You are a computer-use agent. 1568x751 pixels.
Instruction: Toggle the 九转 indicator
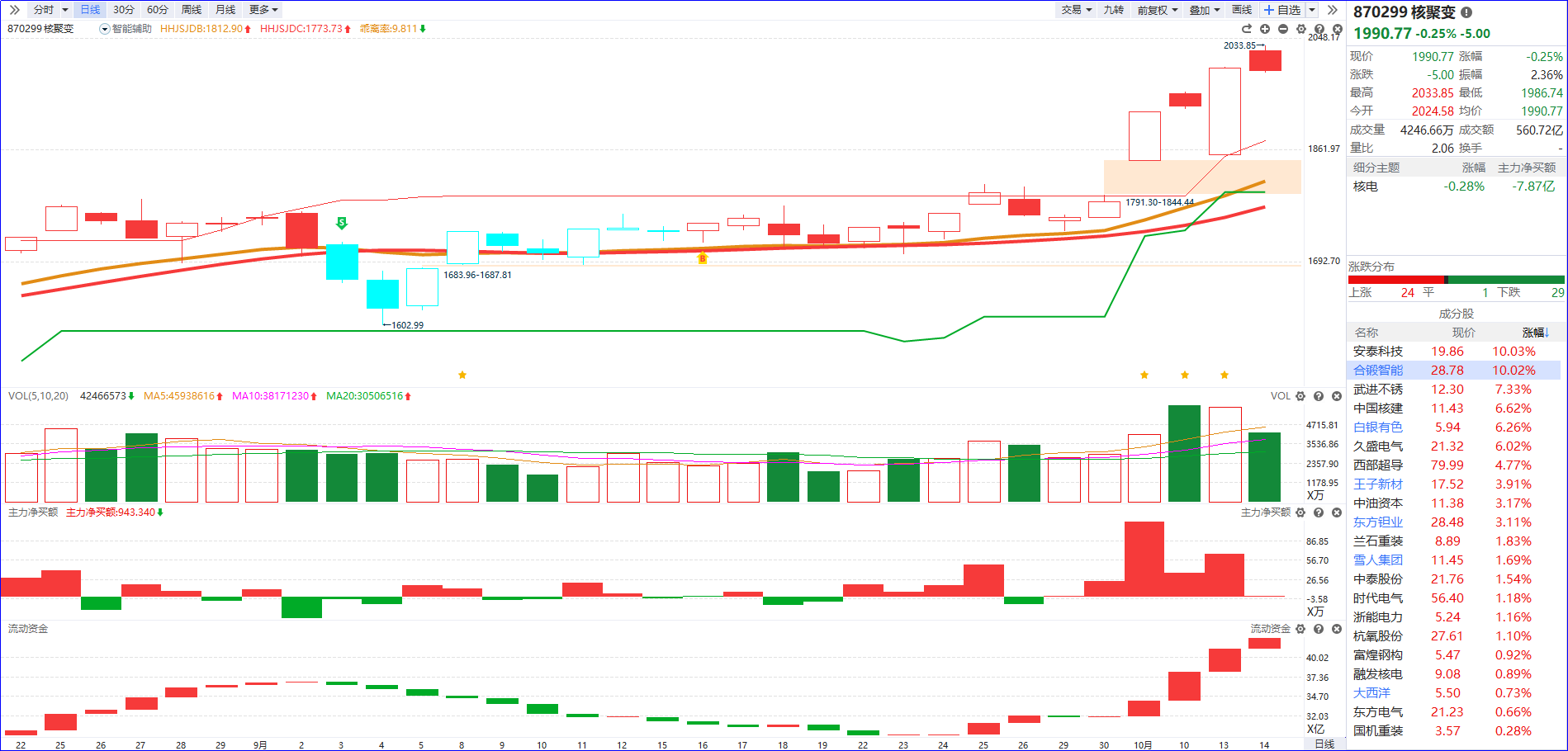coord(1114,10)
